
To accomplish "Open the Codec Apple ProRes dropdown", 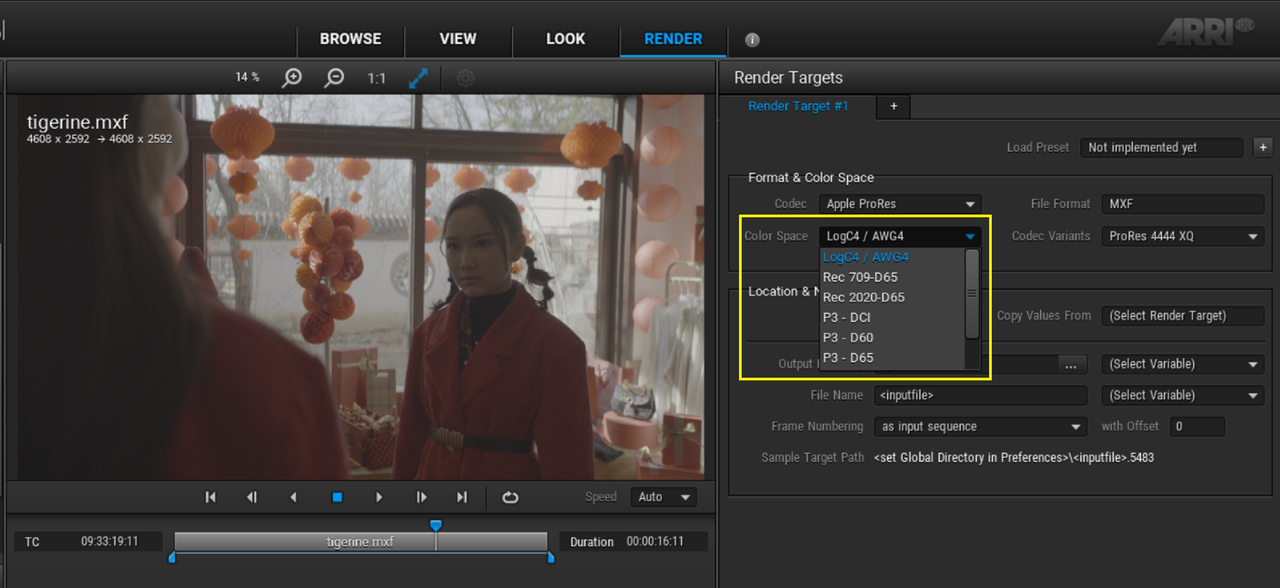I will coord(900,204).
